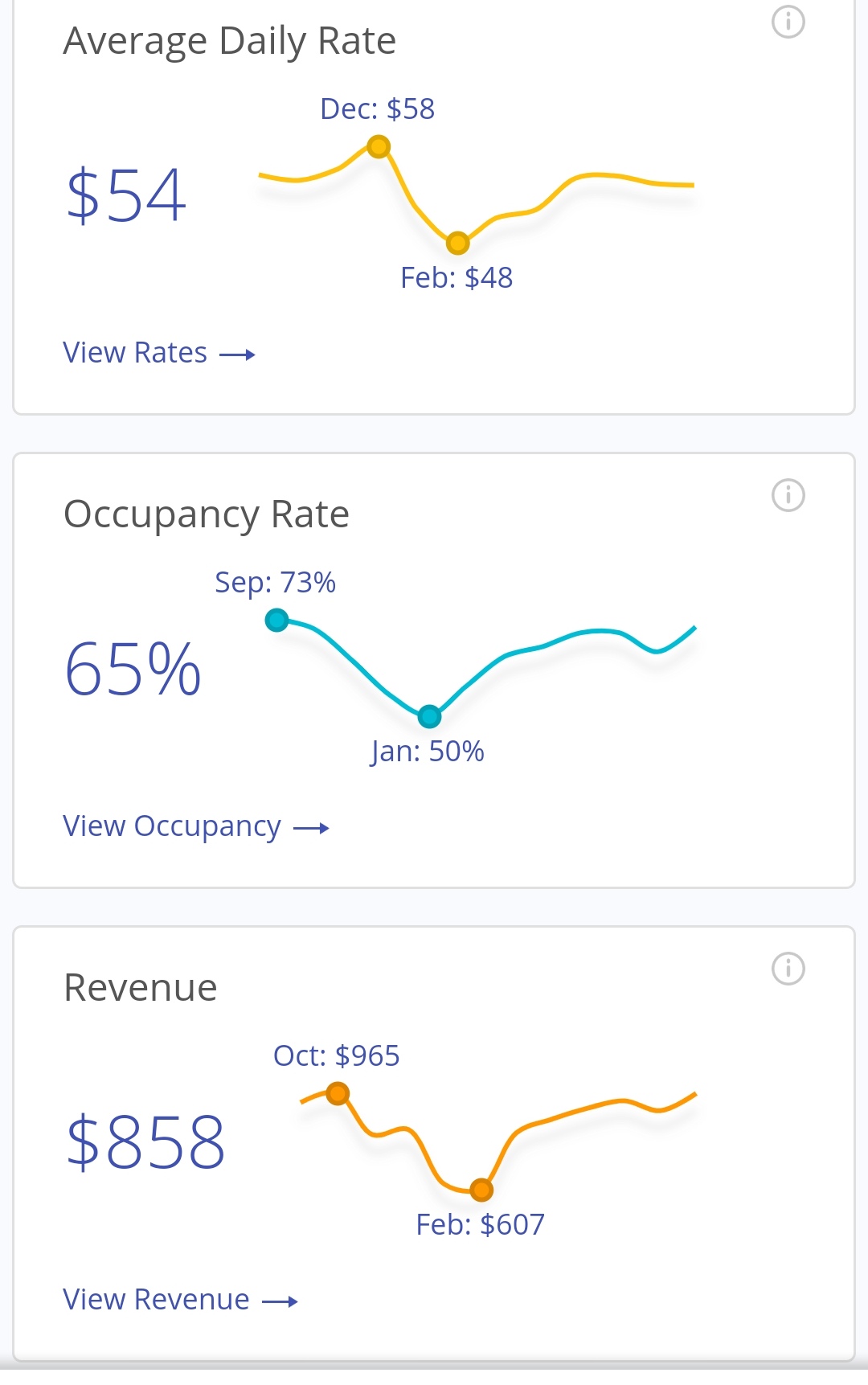868x1385 pixels.
Task: Select the February low marker on revenue chart
Action: 481,1189
